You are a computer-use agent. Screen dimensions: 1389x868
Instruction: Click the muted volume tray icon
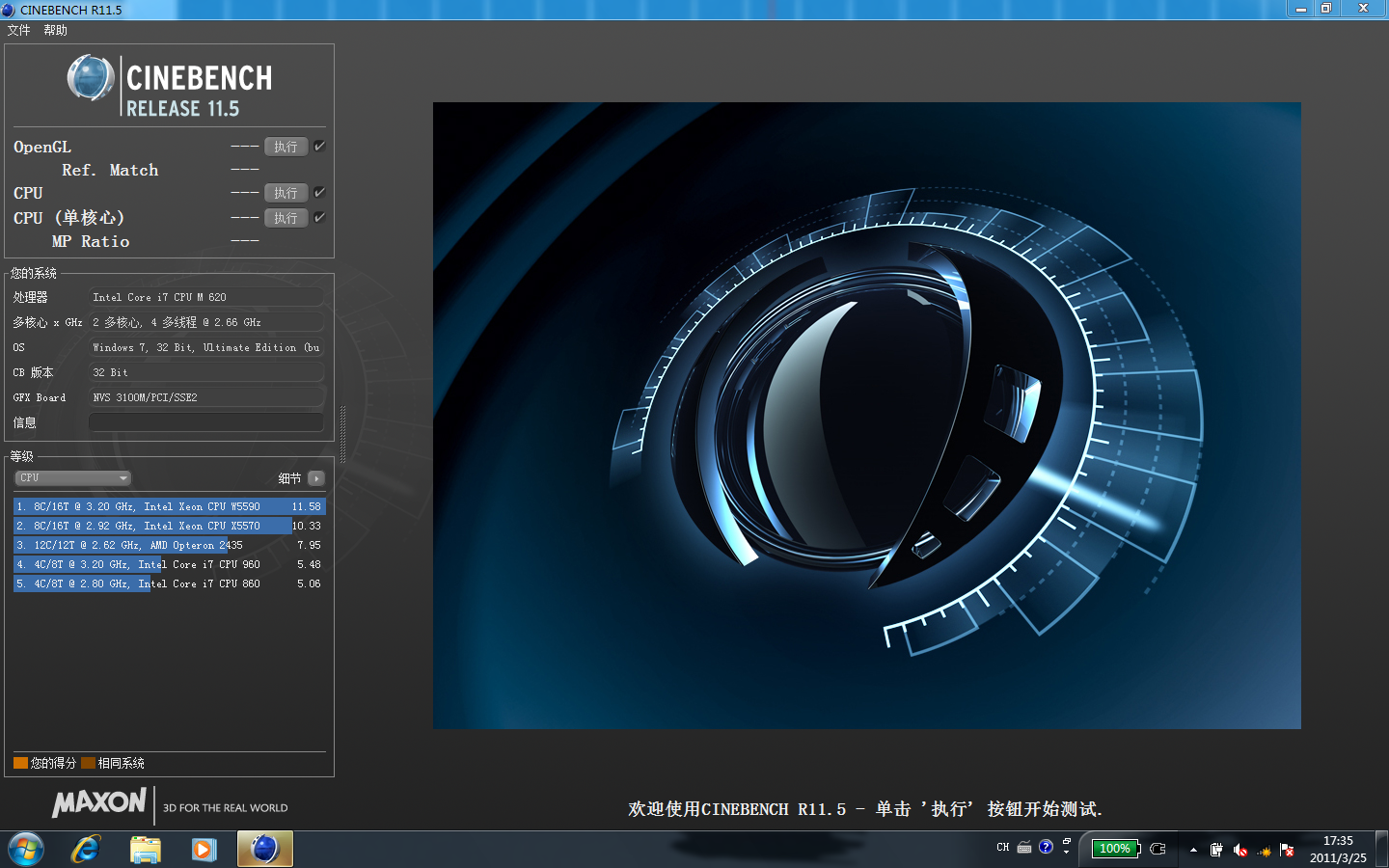coord(1240,850)
